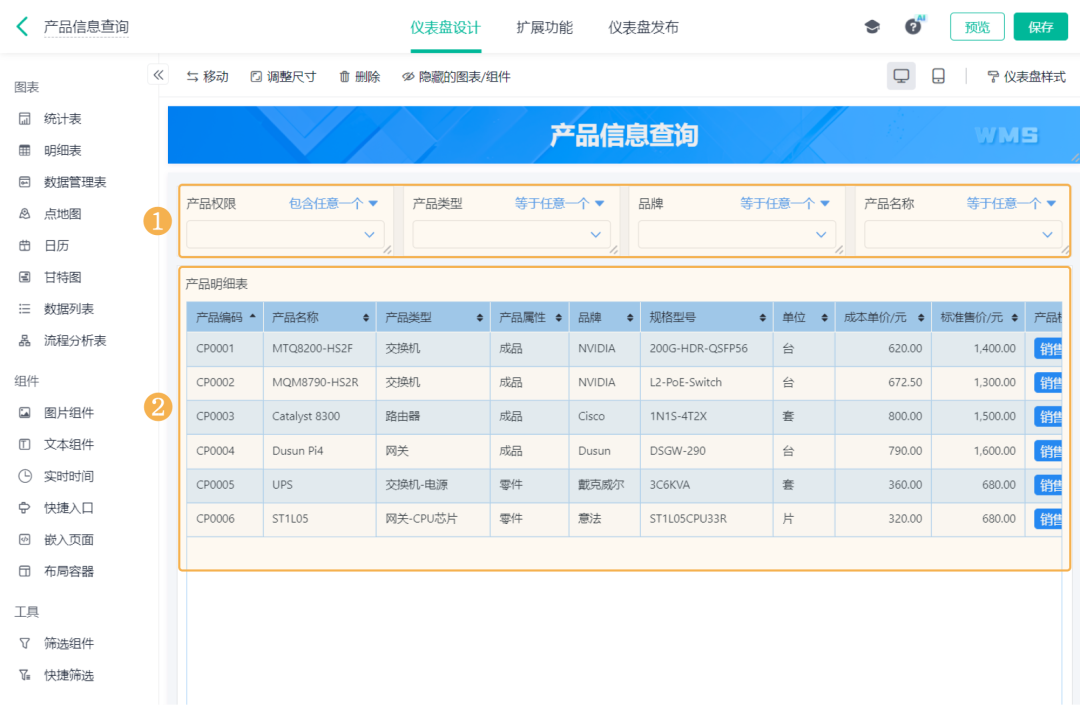
Task: Select the 产品明细表 title
Action: (x=216, y=284)
